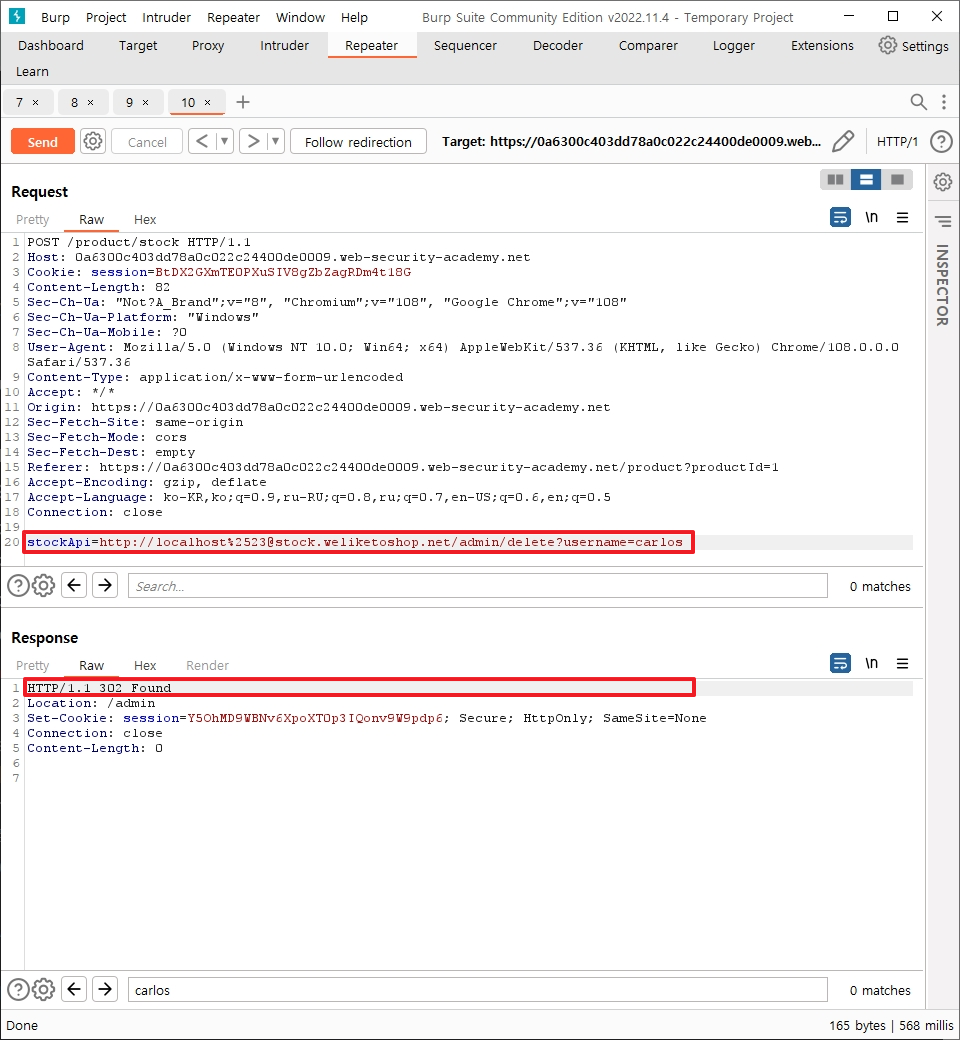Close Repeater tab 7
The image size is (960, 1040).
point(36,103)
